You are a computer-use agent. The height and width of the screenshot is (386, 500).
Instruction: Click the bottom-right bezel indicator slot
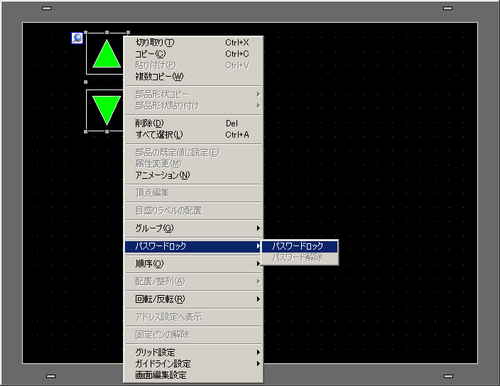(448, 376)
